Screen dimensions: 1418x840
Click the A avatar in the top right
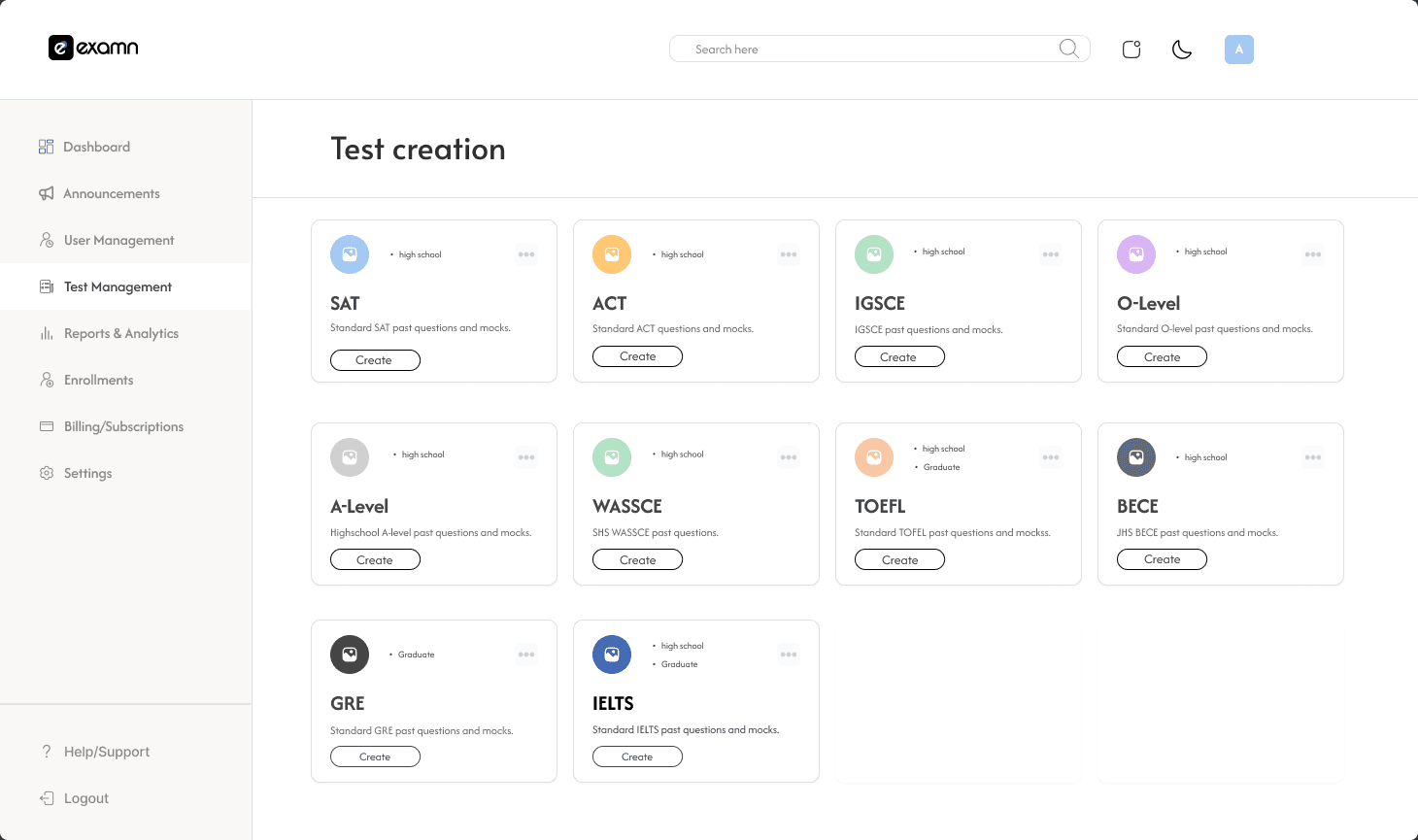[1238, 49]
